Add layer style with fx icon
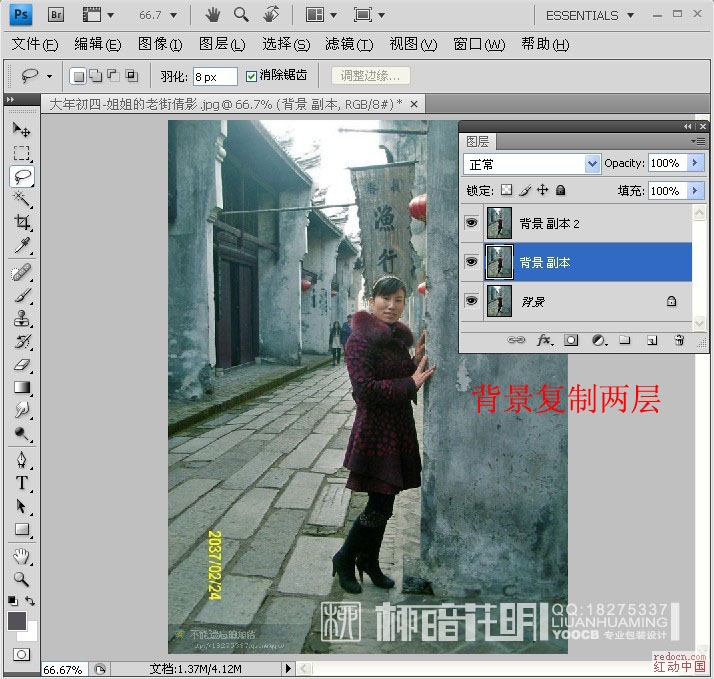This screenshot has width=714, height=679. coord(544,340)
